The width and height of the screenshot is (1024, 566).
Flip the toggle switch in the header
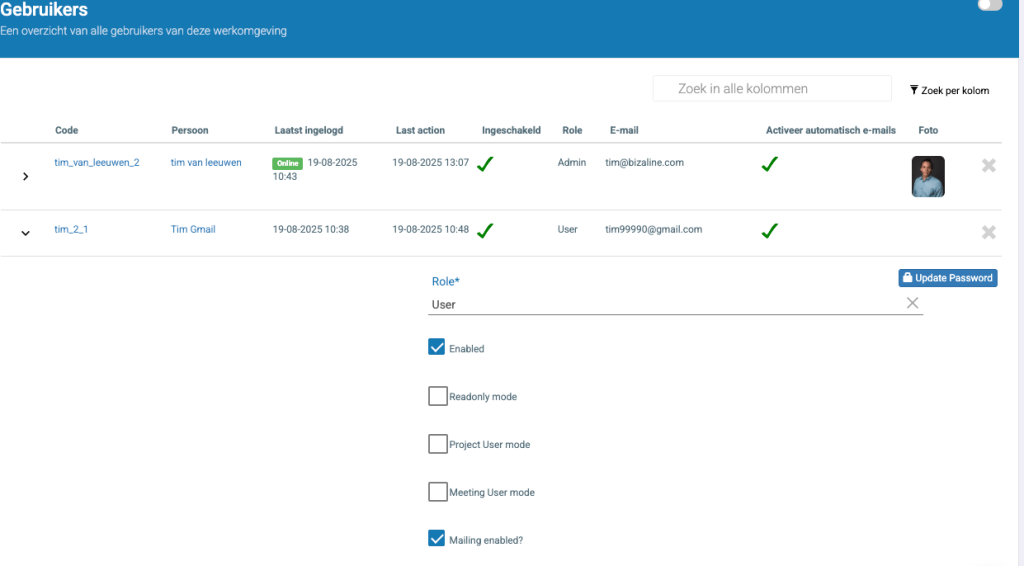click(x=989, y=6)
